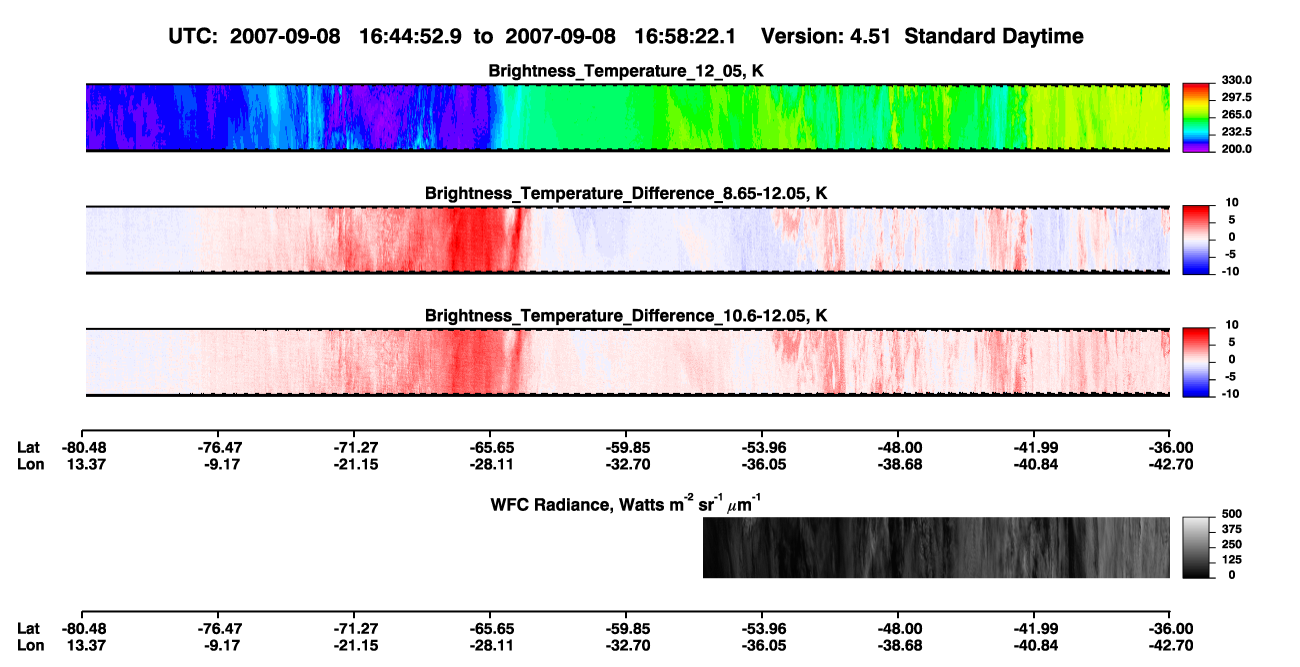Image resolution: width=1300 pixels, height=667 pixels.
Task: Click the '297.5' color scale label
Action: point(1238,97)
